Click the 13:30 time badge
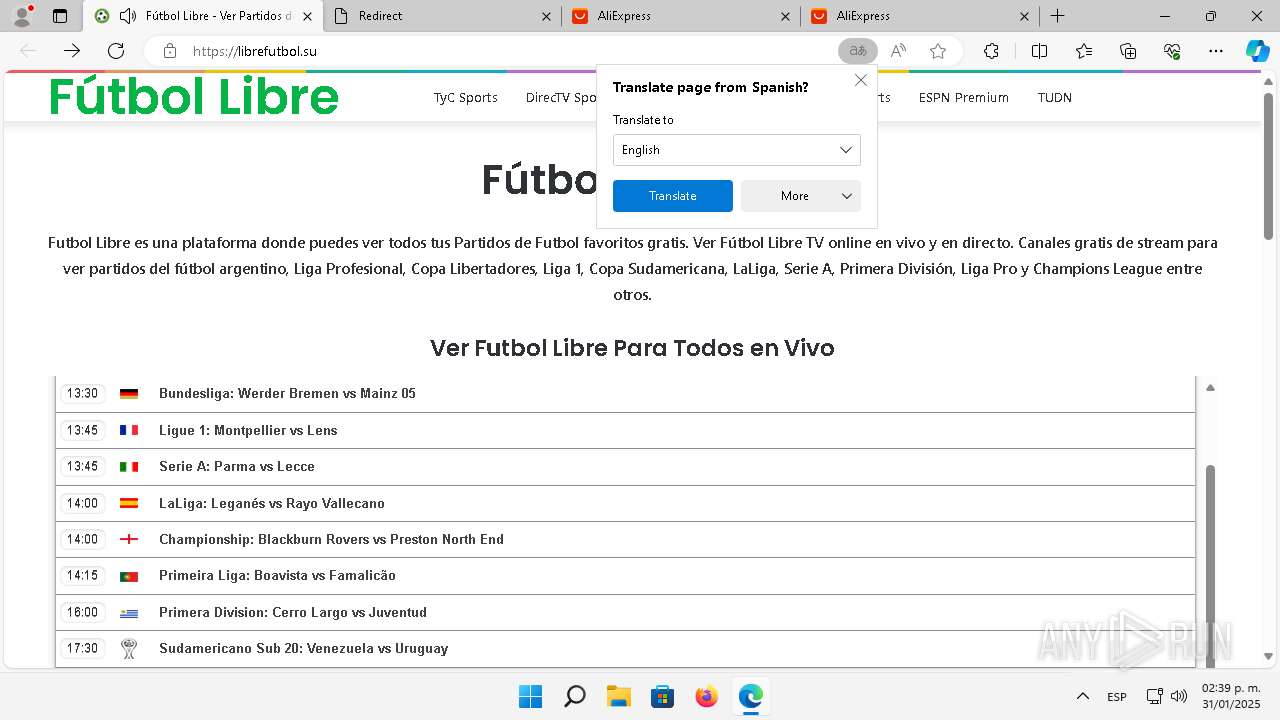Viewport: 1280px width, 720px height. pyautogui.click(x=82, y=394)
